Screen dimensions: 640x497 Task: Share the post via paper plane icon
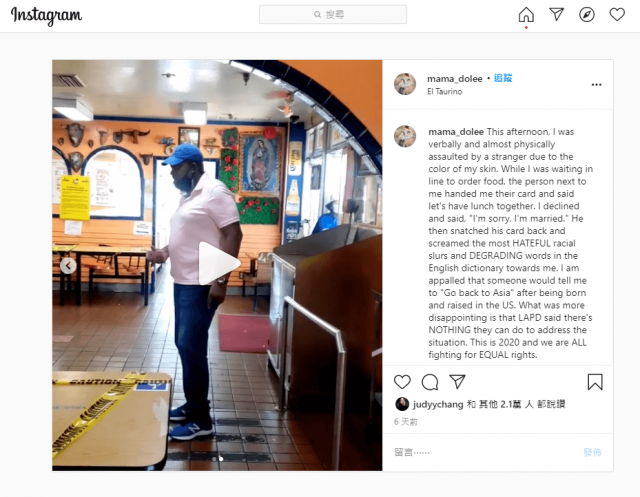coord(457,382)
